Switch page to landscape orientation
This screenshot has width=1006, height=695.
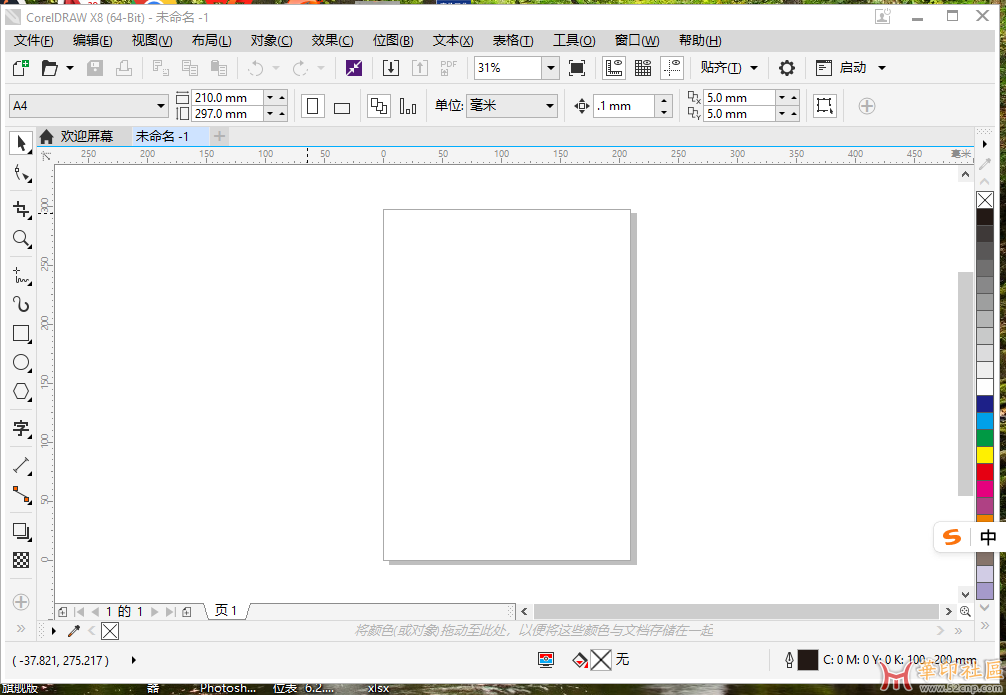pos(342,107)
